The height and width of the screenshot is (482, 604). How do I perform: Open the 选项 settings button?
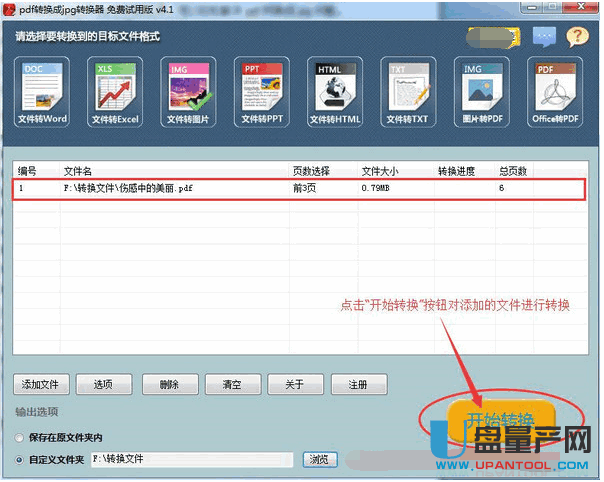103,384
